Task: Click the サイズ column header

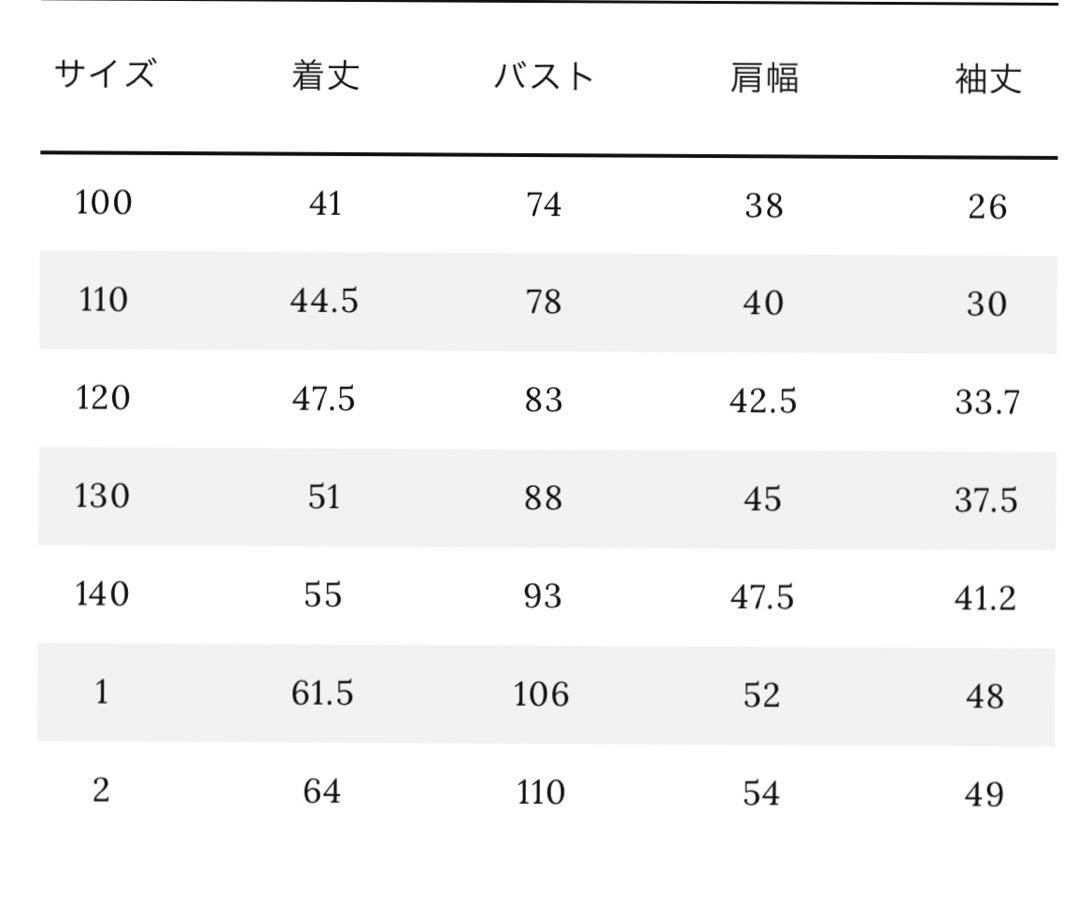Action: tap(105, 74)
